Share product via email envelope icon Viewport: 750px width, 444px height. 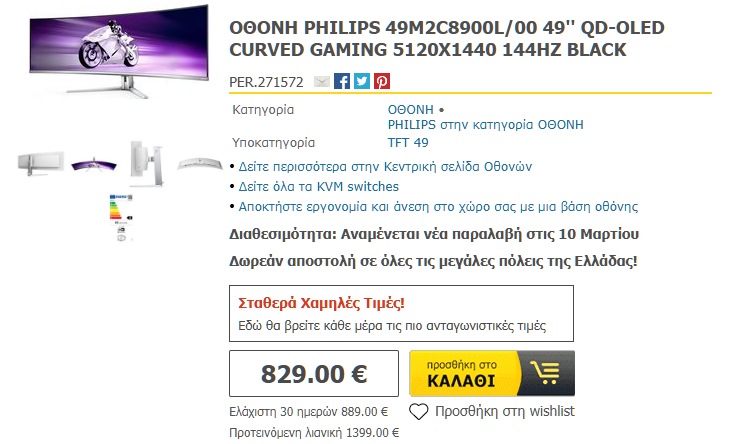click(x=321, y=82)
